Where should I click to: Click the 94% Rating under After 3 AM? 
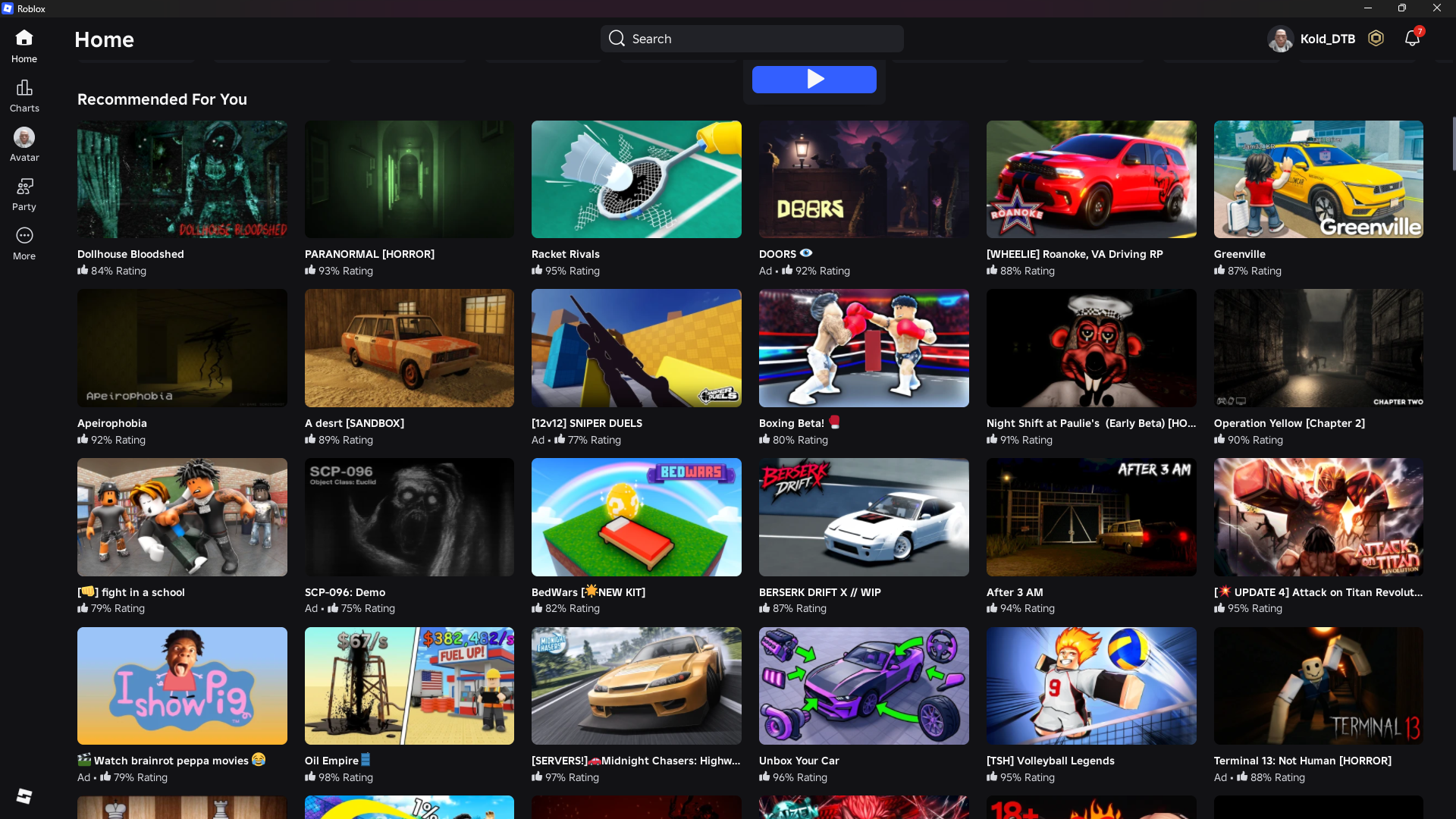[x=1021, y=608]
